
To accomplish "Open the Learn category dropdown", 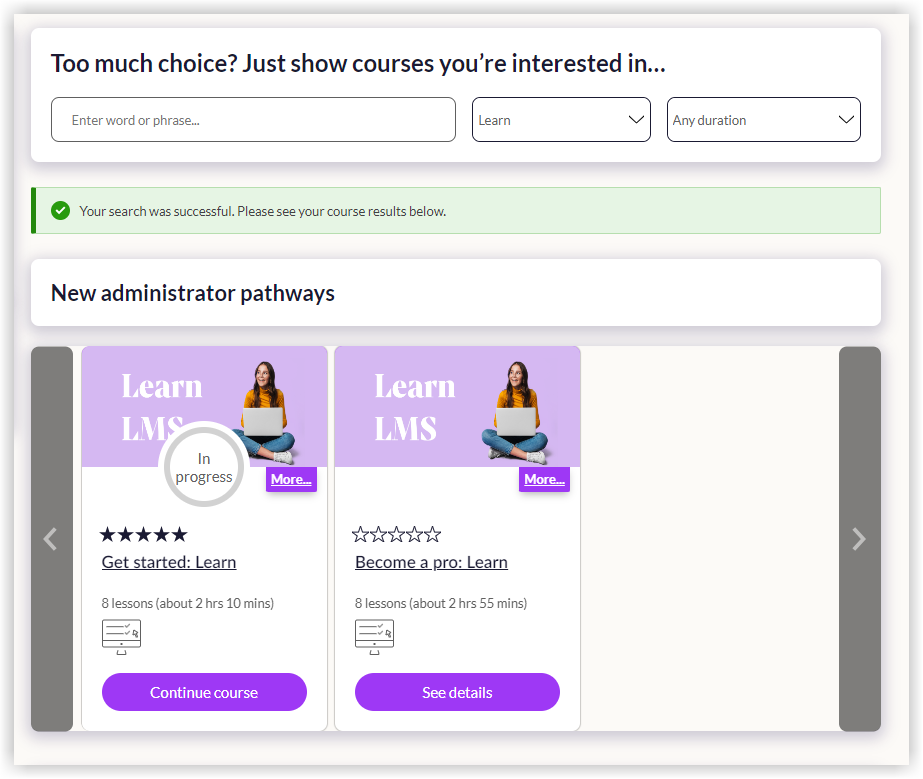I will point(561,120).
